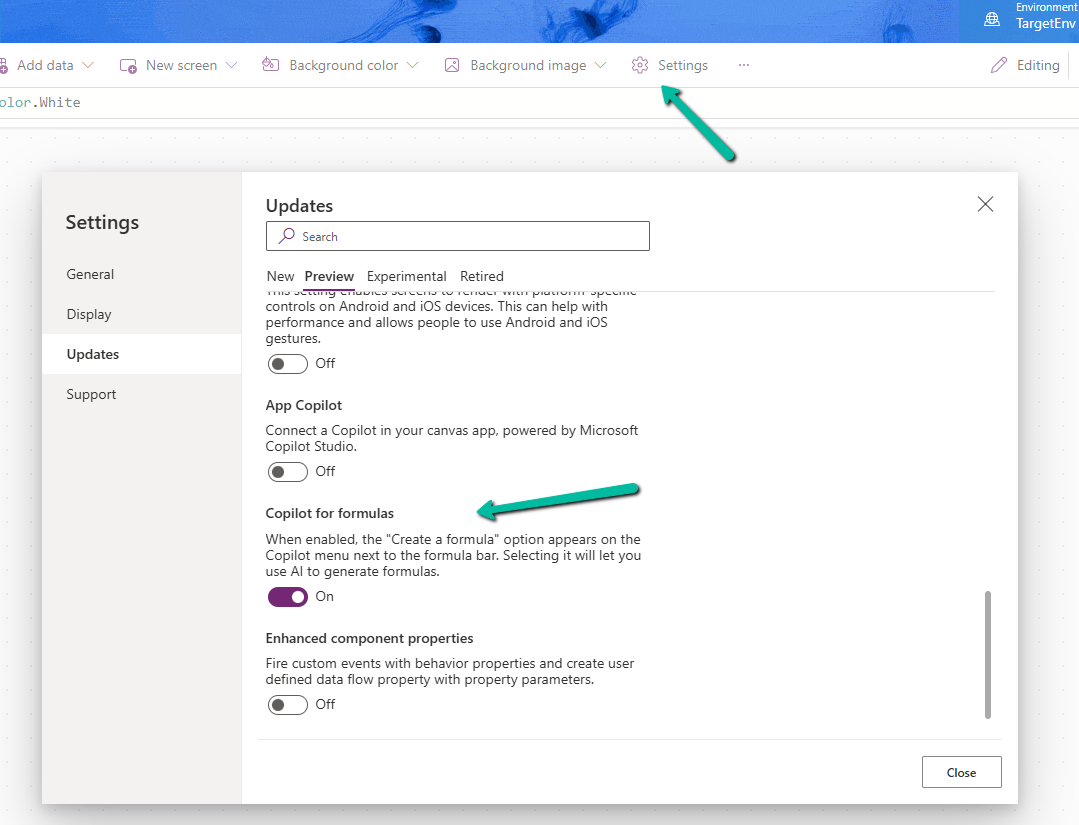Click the Background image icon

(452, 65)
